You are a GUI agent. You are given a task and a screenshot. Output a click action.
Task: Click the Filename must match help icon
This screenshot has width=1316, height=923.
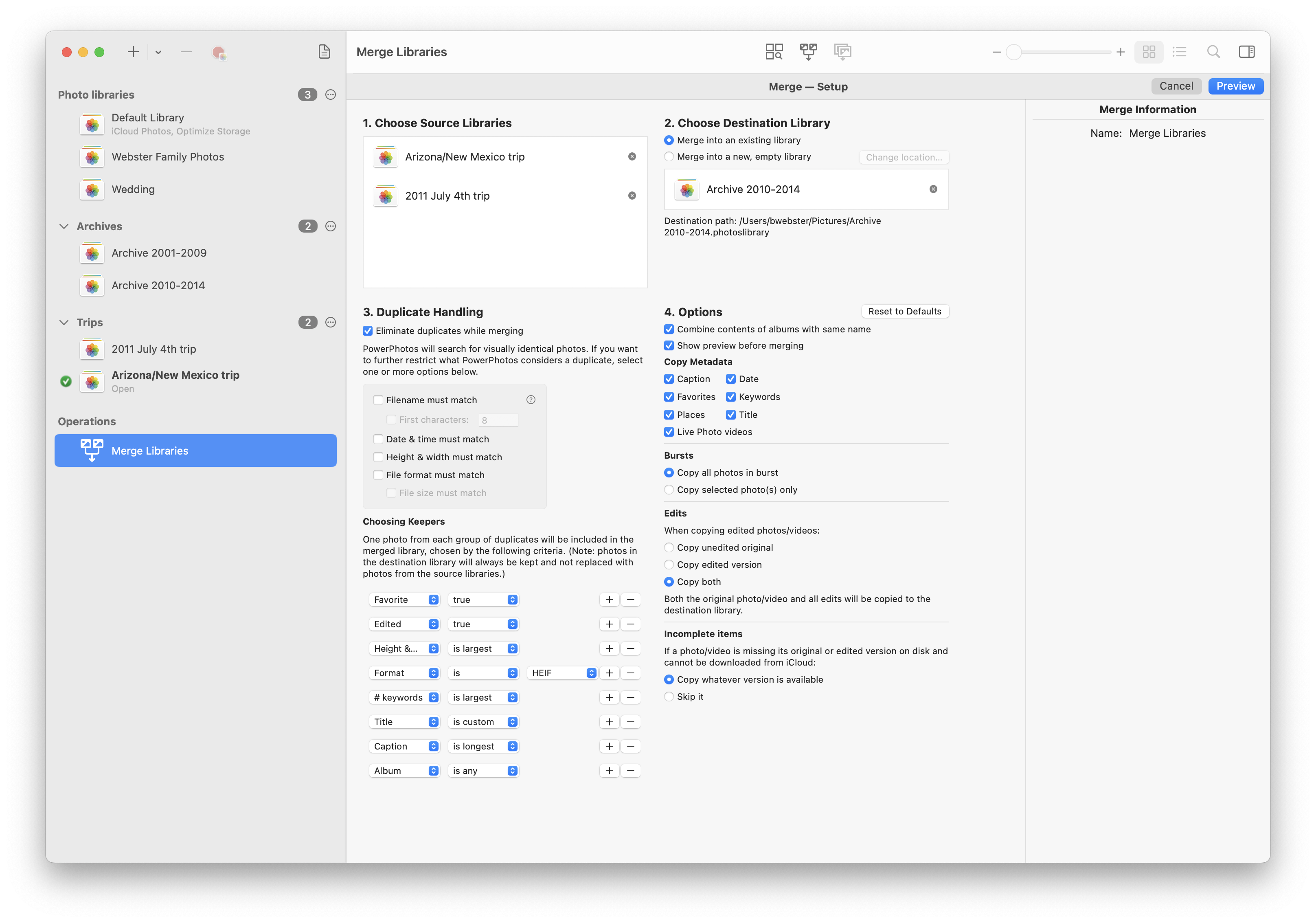pyautogui.click(x=531, y=400)
